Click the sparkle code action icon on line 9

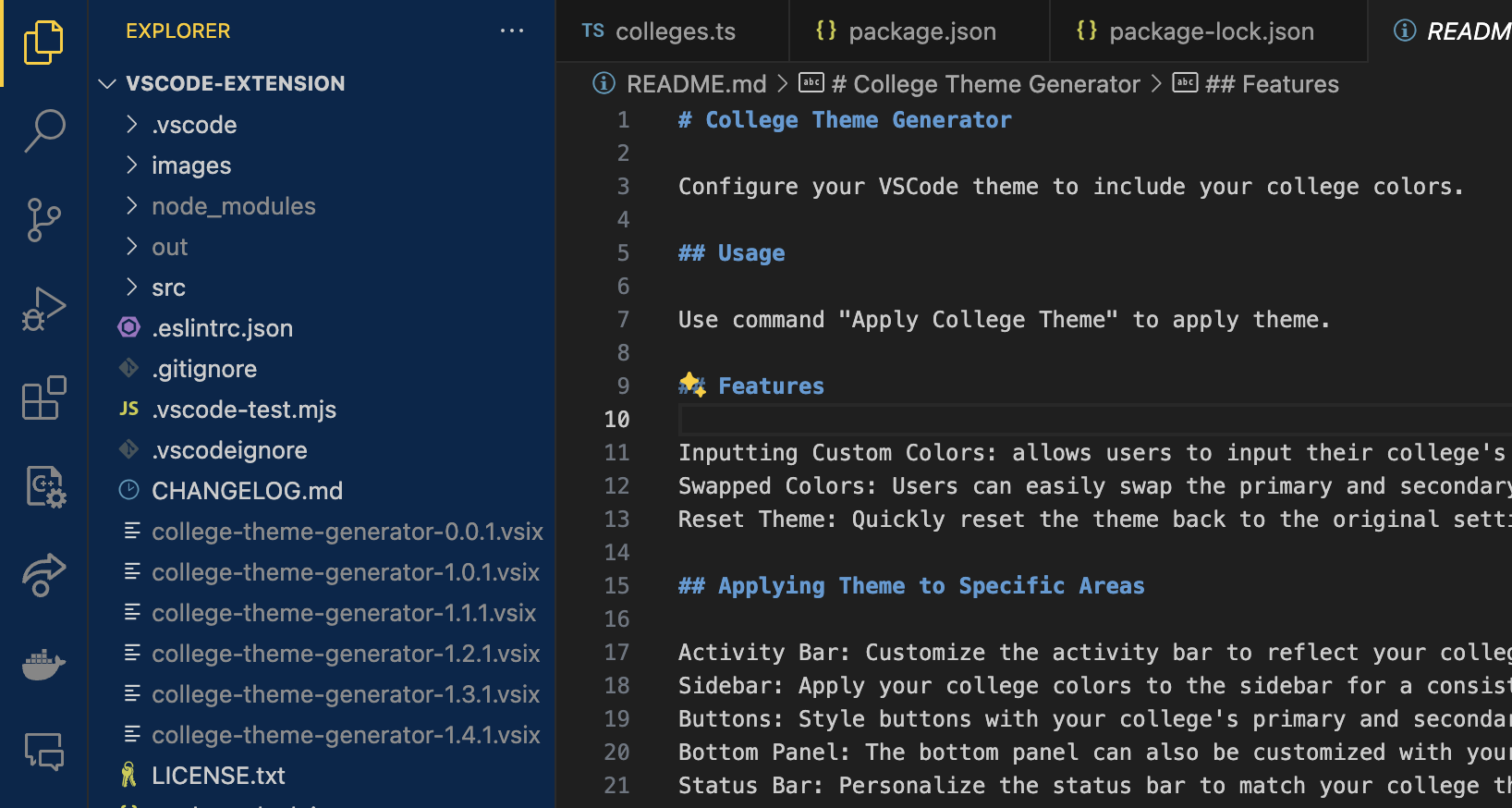click(691, 385)
